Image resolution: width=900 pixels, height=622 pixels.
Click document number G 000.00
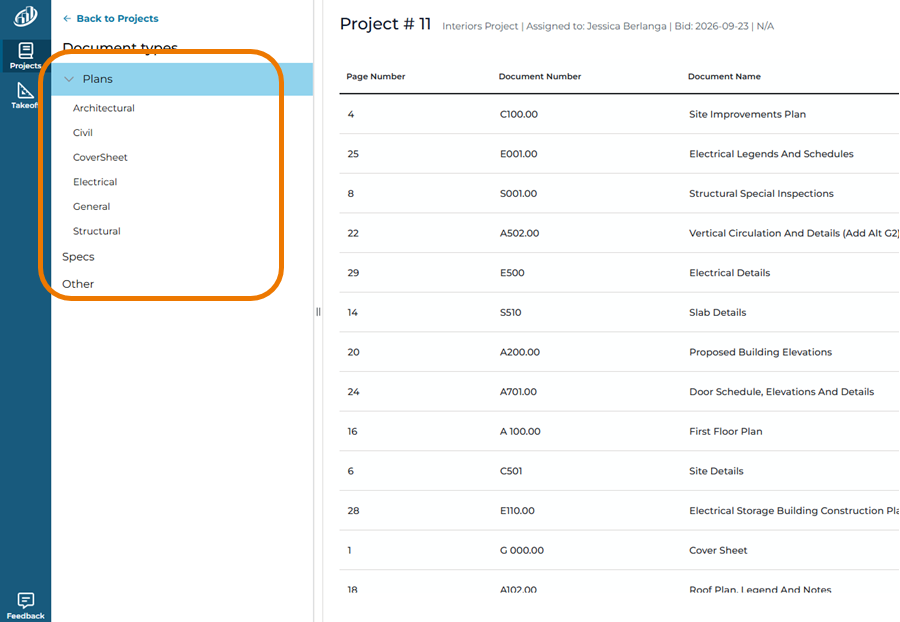click(522, 550)
